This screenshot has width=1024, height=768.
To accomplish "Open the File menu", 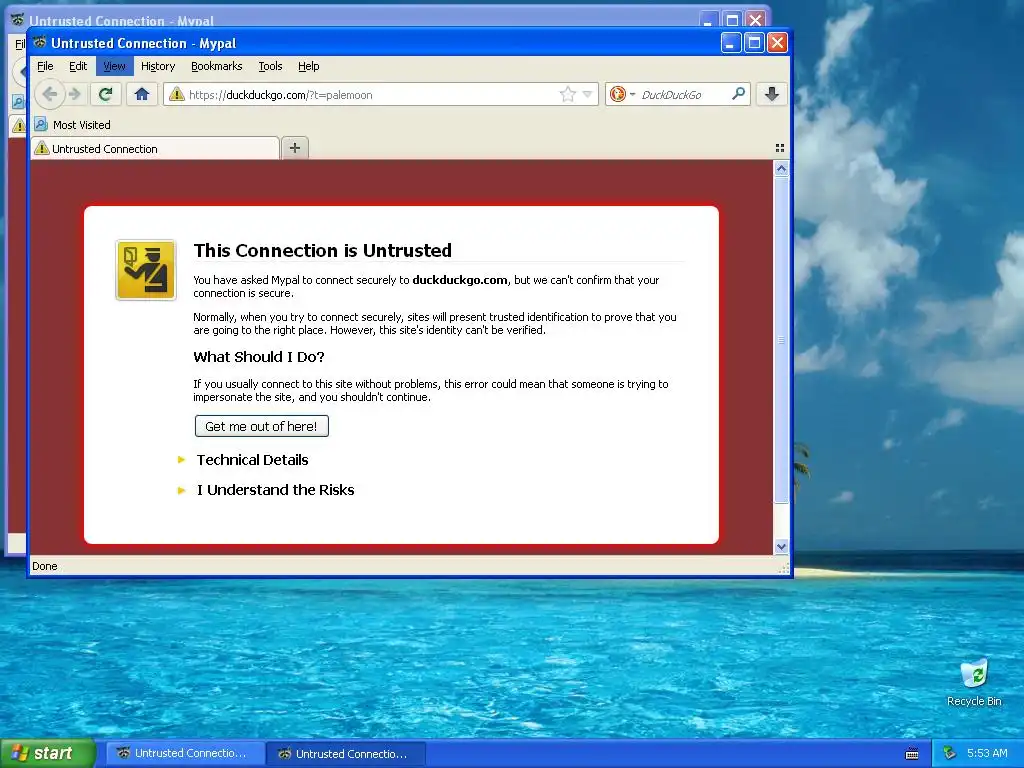I will pos(45,66).
